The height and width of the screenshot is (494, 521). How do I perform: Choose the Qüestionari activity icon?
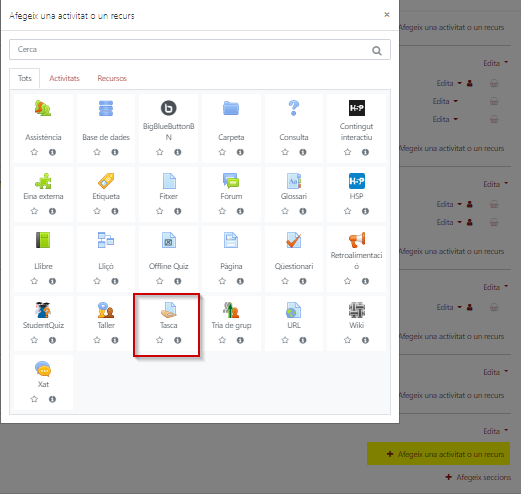294,240
